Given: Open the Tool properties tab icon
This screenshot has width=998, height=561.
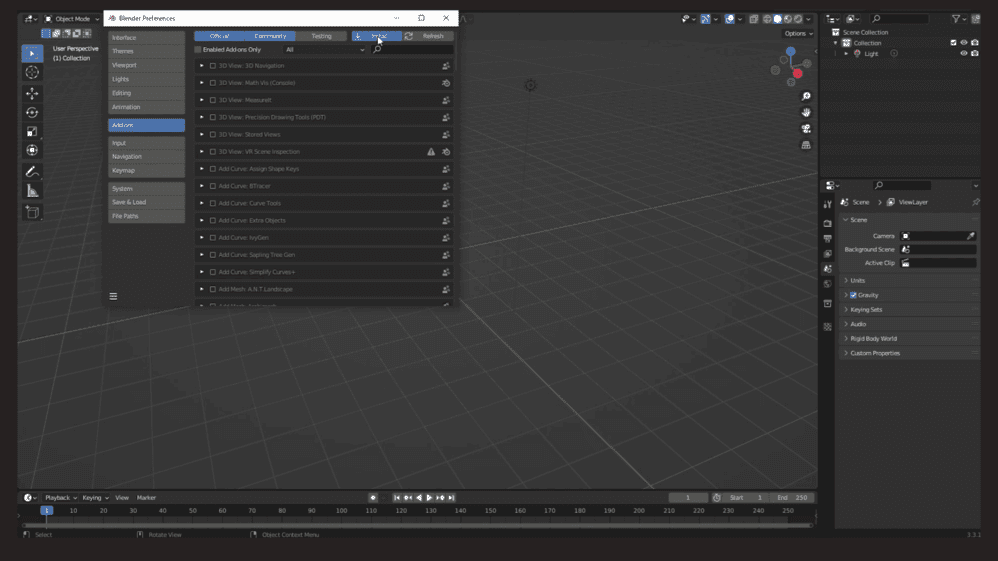Looking at the screenshot, I should coord(827,205).
